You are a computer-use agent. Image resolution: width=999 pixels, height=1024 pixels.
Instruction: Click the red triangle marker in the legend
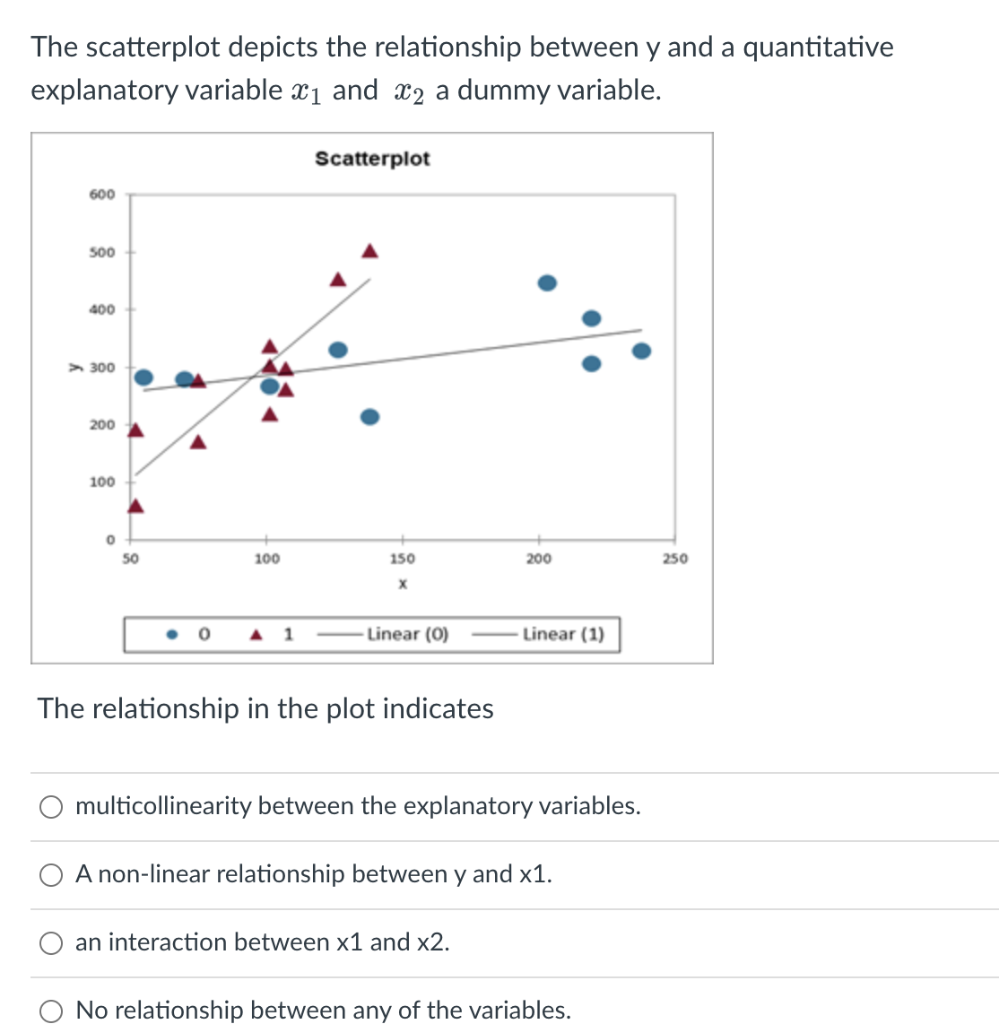click(x=255, y=632)
